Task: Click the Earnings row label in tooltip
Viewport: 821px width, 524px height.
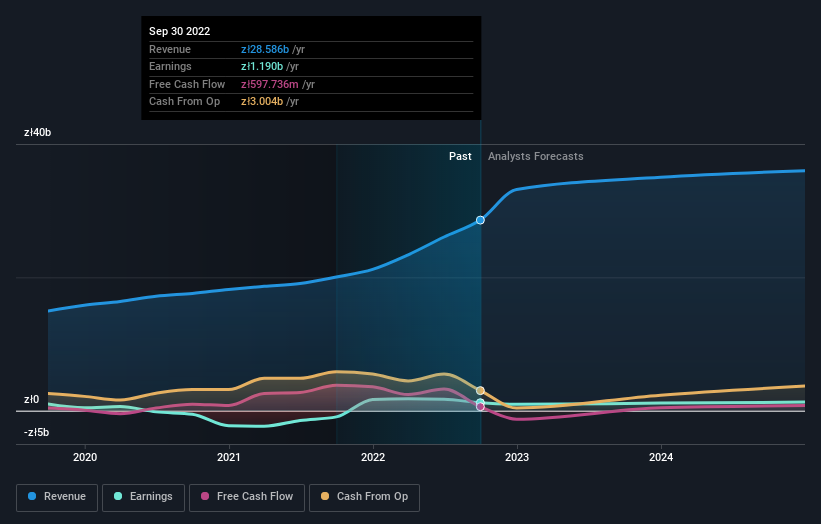Action: click(x=170, y=66)
